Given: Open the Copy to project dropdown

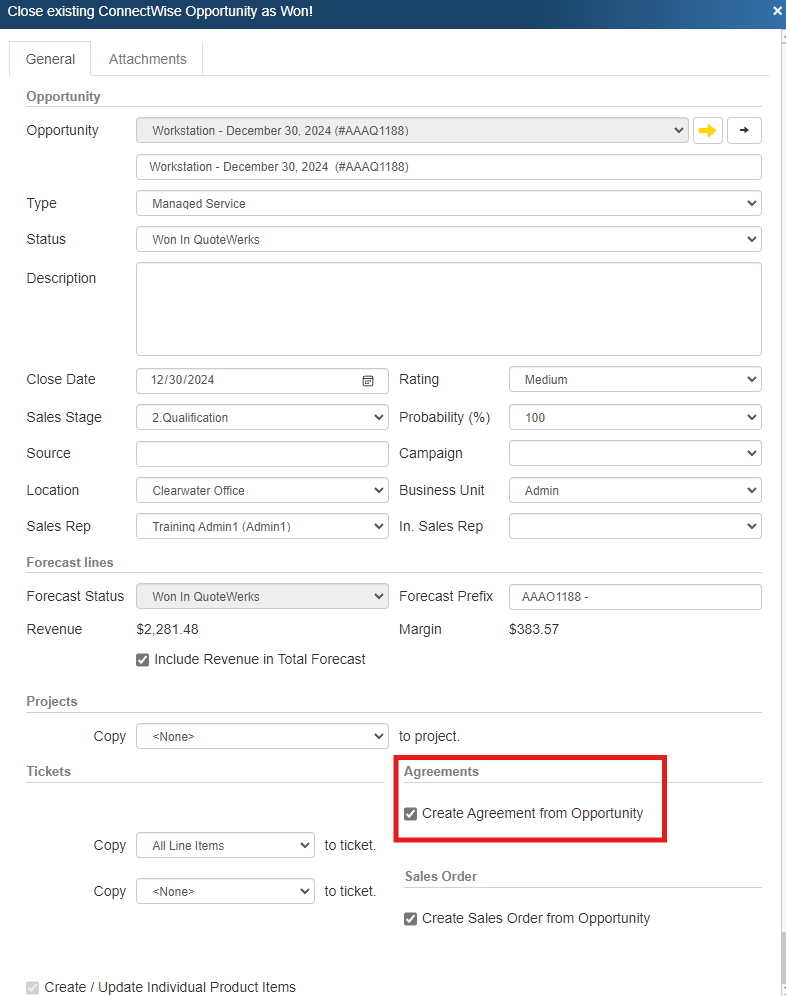Looking at the screenshot, I should (262, 736).
